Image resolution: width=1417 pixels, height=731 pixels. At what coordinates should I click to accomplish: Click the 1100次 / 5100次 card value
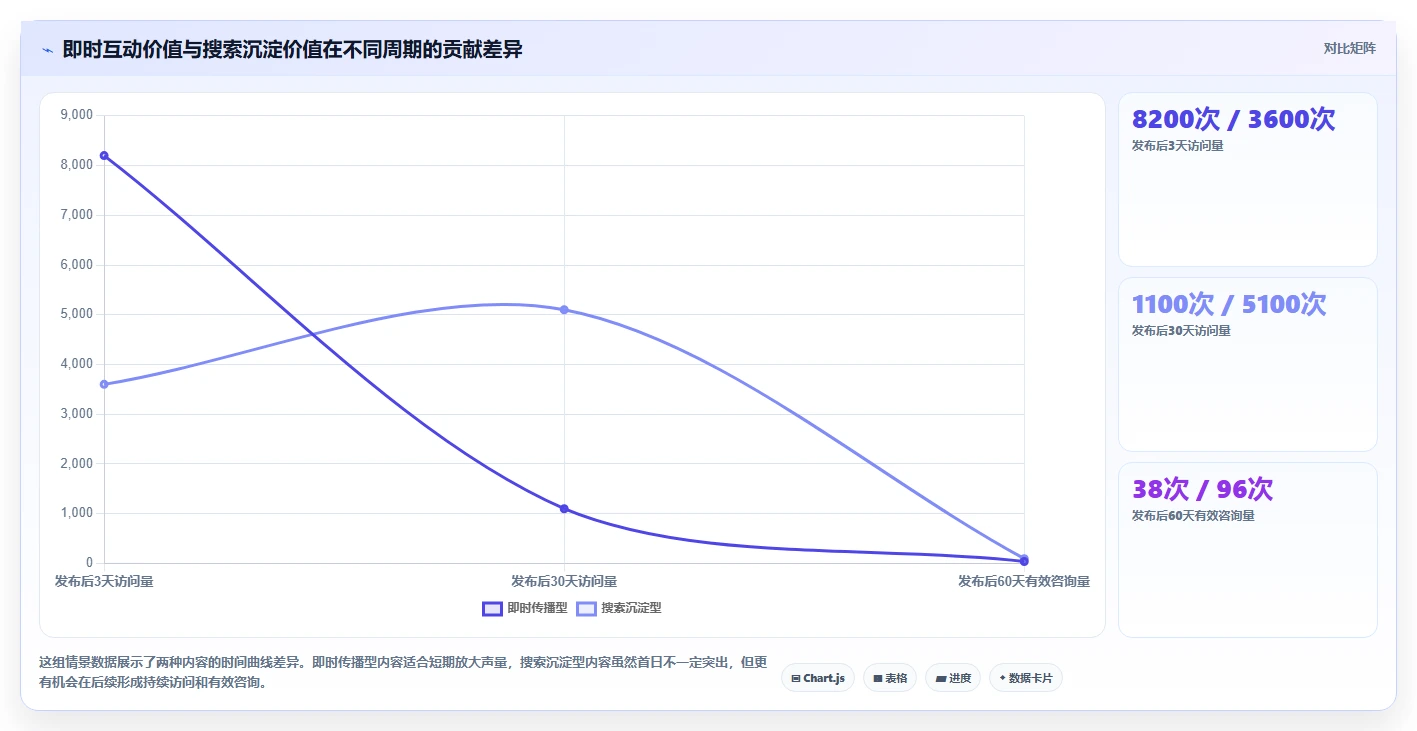tap(1229, 304)
